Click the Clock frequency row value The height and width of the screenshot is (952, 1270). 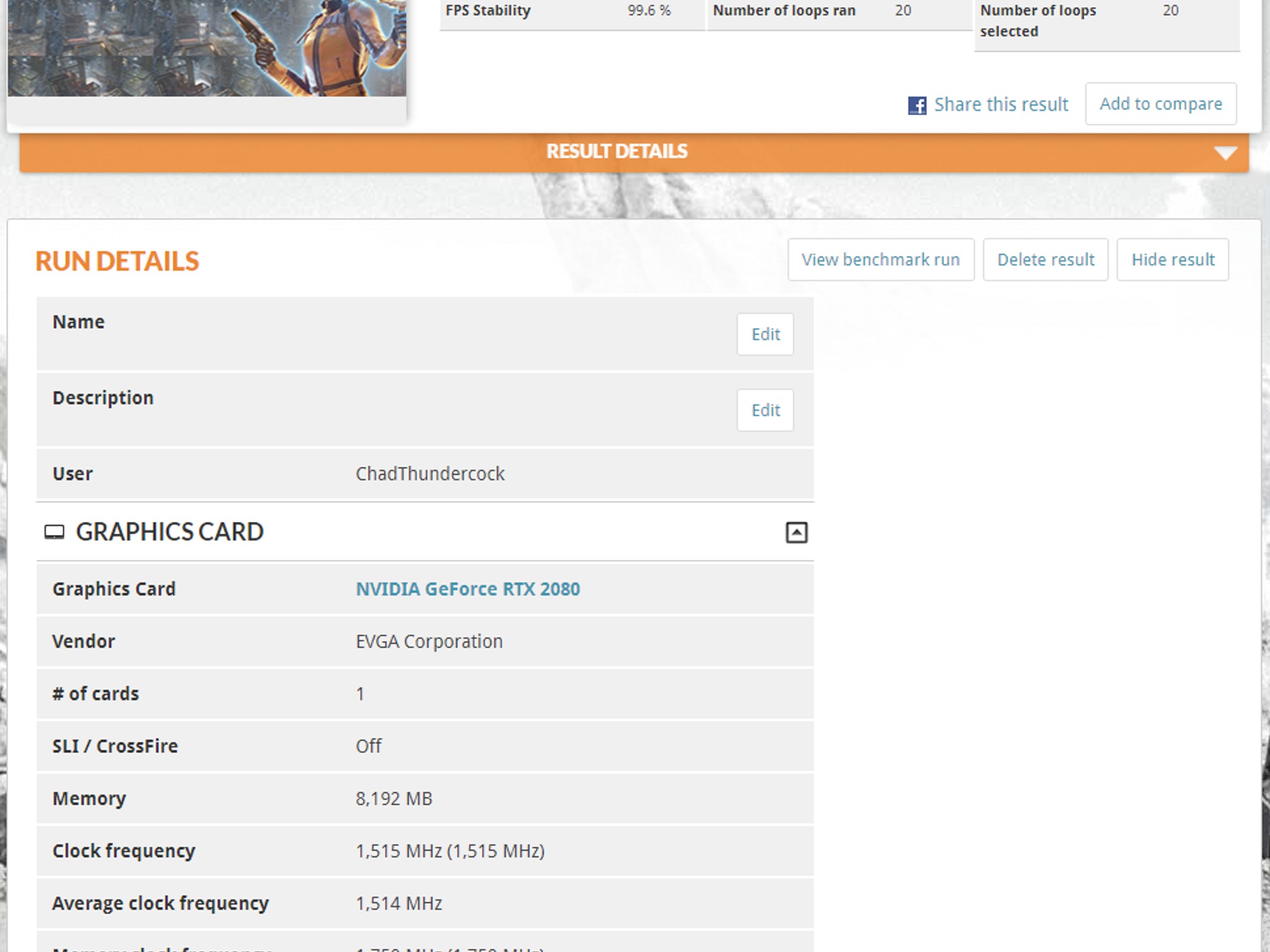click(x=450, y=851)
